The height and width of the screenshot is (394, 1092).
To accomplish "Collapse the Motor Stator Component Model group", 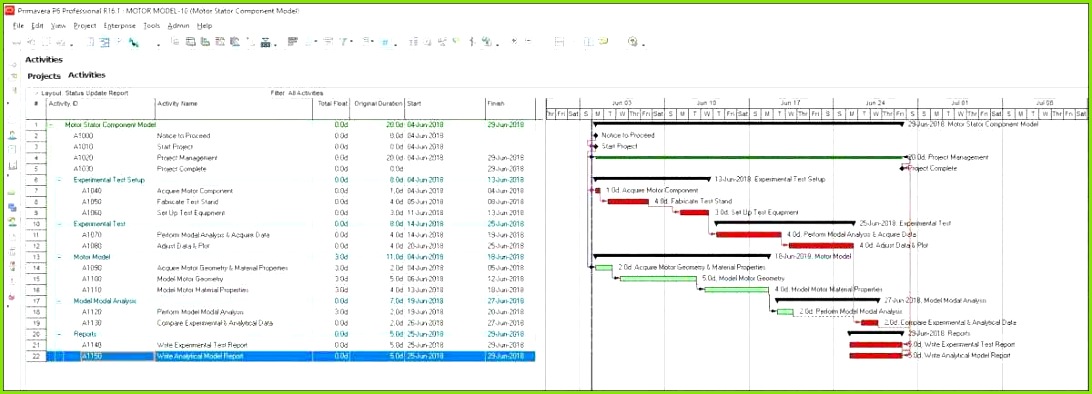I will (x=52, y=125).
